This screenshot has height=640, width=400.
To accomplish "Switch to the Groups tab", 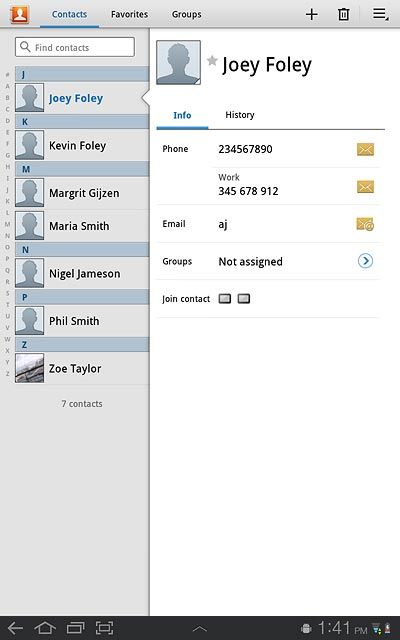I will tap(187, 14).
